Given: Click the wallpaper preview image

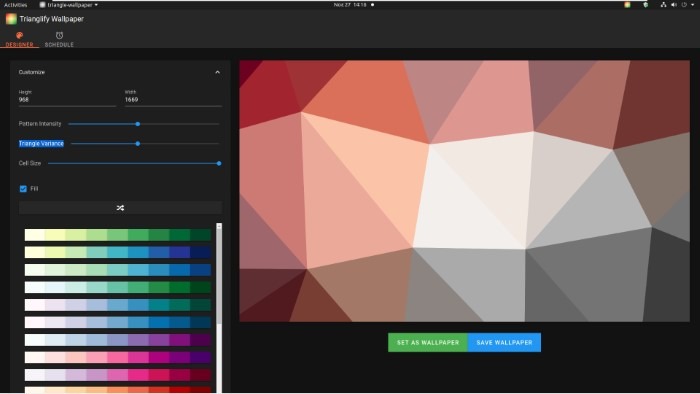Looking at the screenshot, I should (x=464, y=191).
